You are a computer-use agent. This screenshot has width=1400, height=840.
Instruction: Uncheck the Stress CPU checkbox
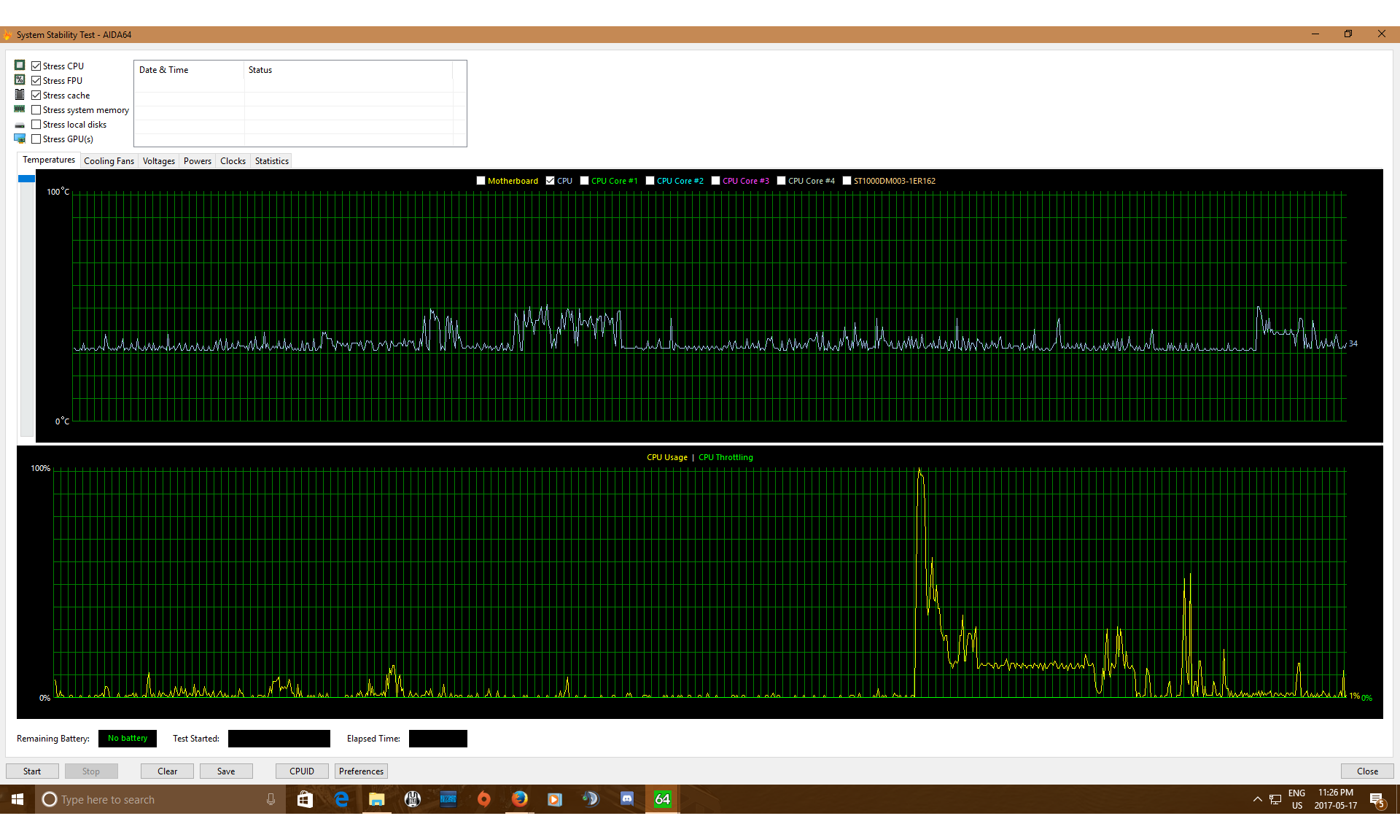(x=36, y=66)
